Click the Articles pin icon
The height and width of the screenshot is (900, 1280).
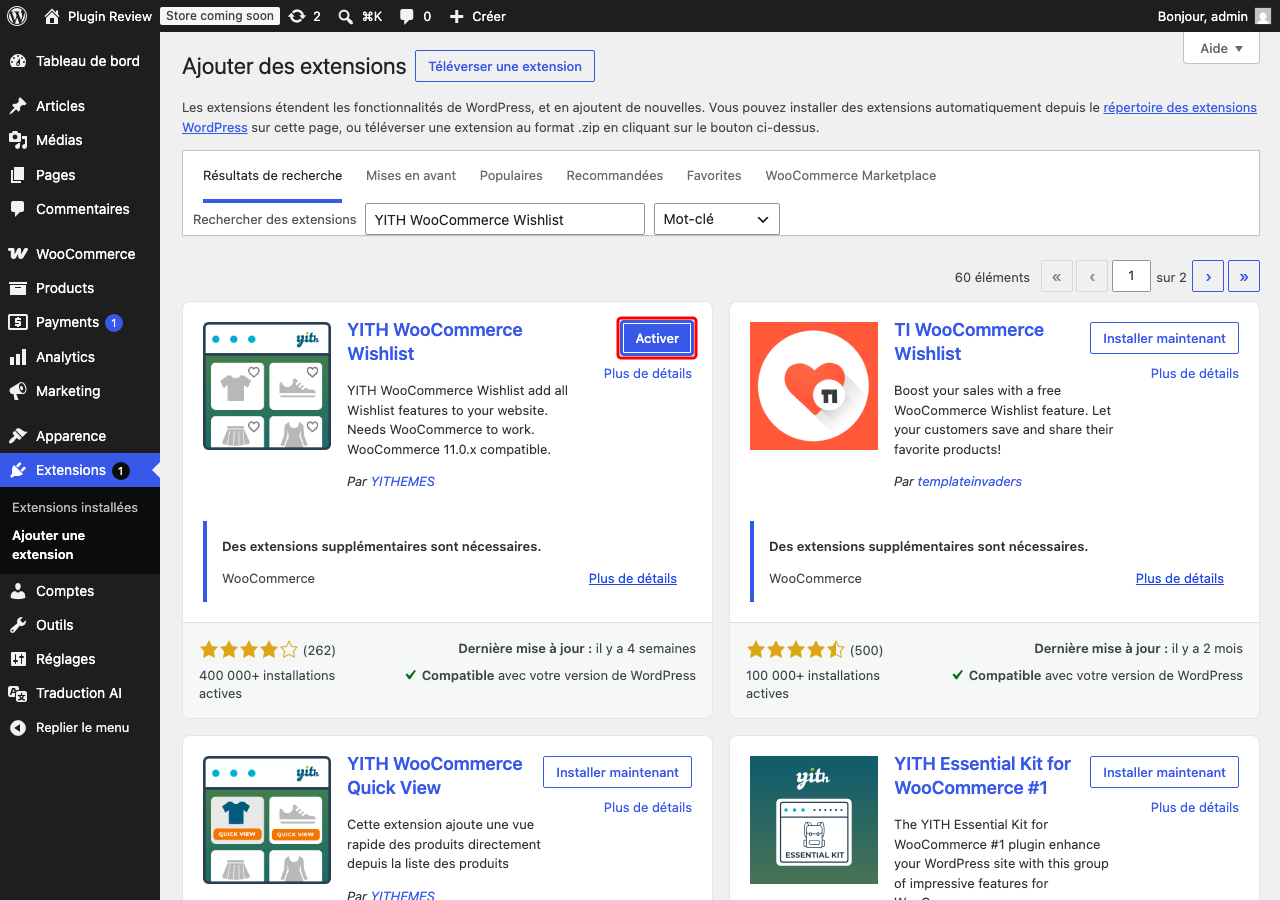click(18, 106)
